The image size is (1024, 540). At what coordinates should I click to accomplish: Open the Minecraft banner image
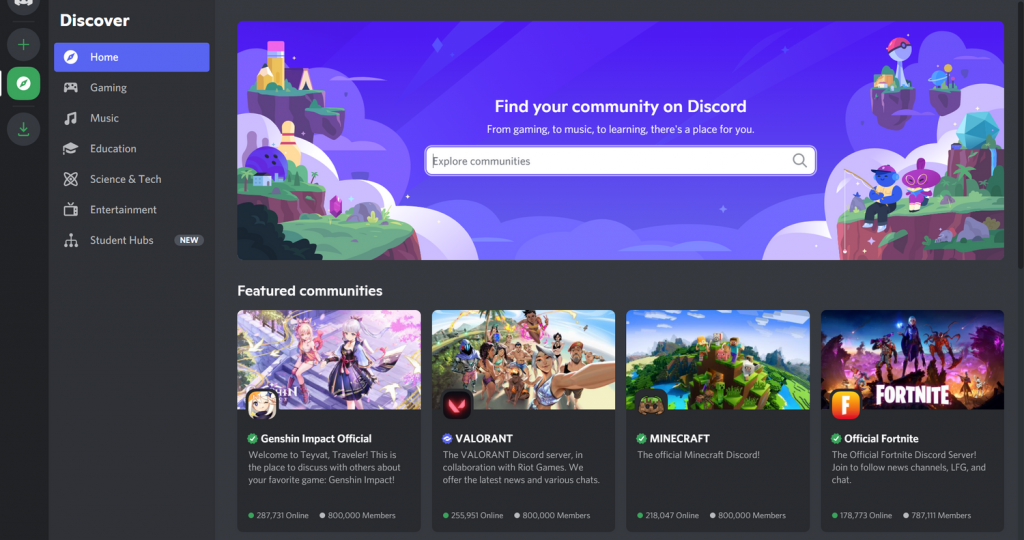click(718, 360)
